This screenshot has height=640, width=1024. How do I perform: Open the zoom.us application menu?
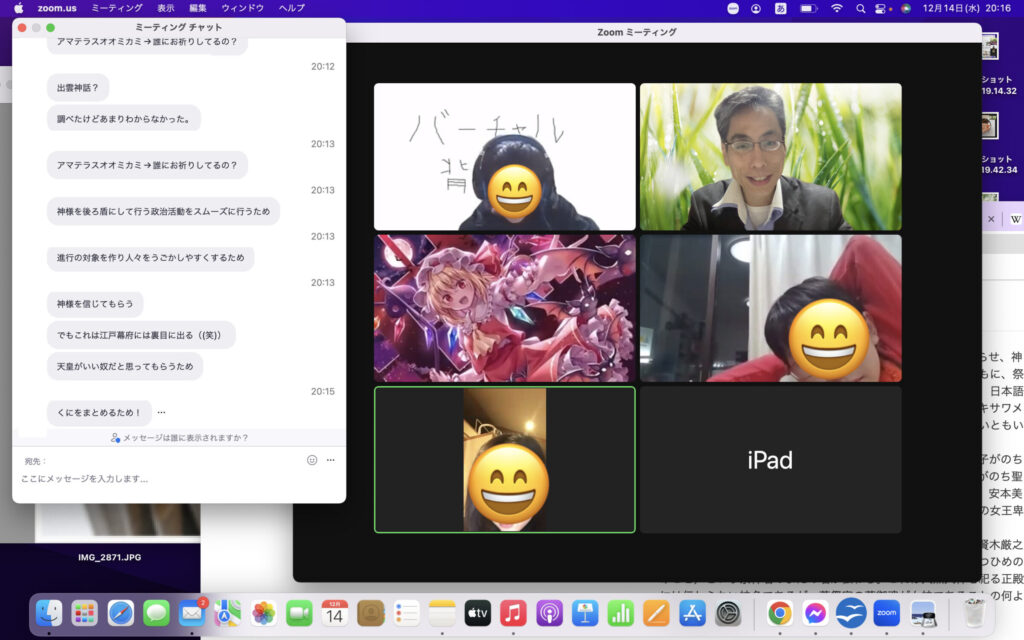[x=57, y=8]
